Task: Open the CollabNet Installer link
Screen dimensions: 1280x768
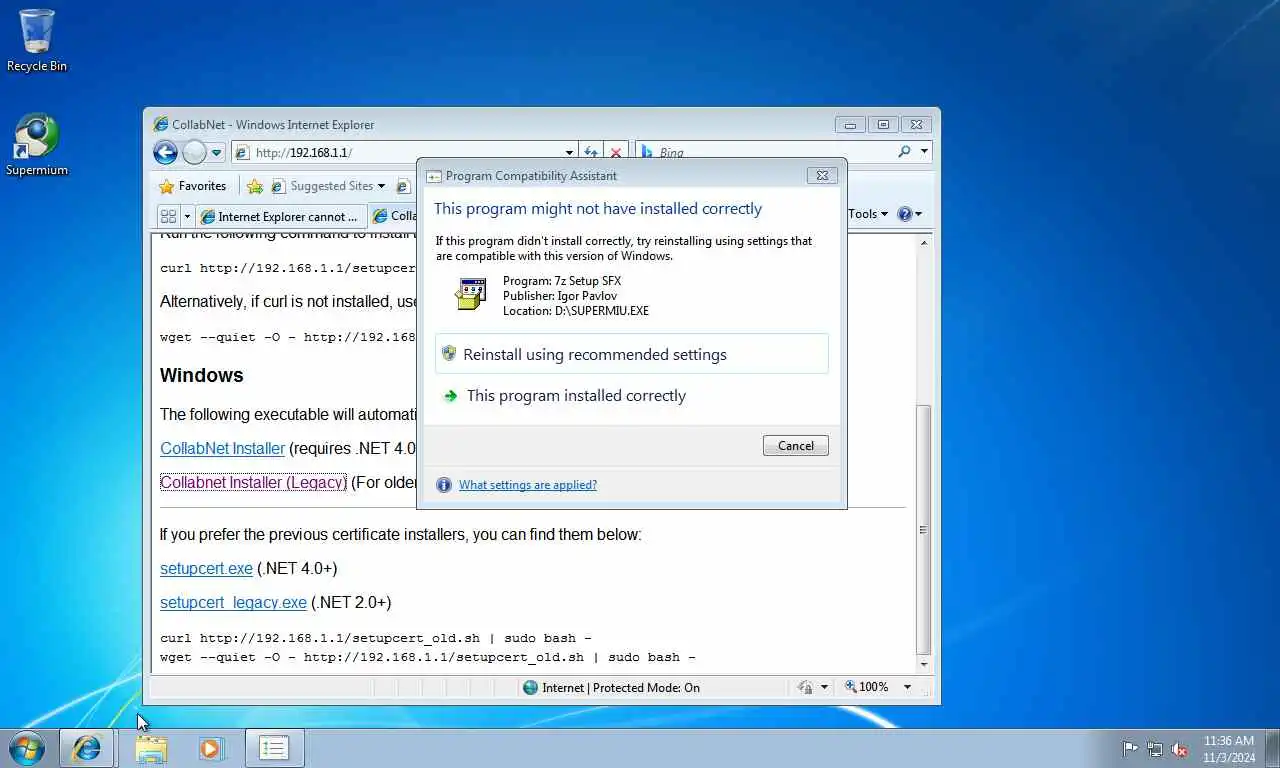Action: pyautogui.click(x=222, y=449)
